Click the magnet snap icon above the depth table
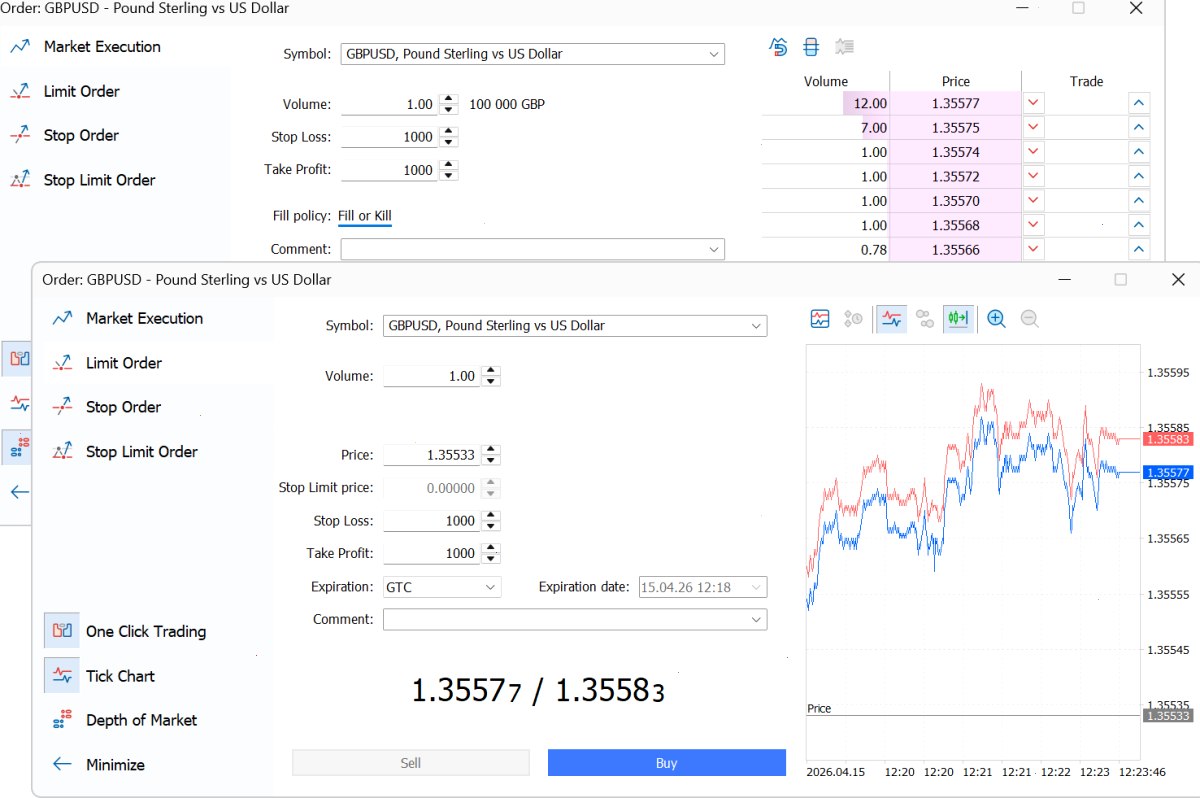Screen dimensions: 1200x798 [x=779, y=47]
